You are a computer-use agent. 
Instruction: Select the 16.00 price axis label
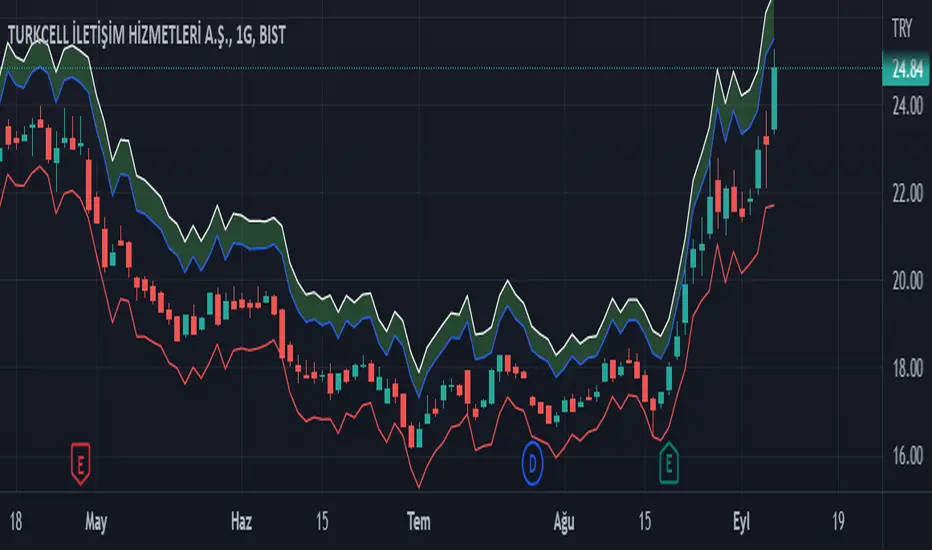click(907, 456)
